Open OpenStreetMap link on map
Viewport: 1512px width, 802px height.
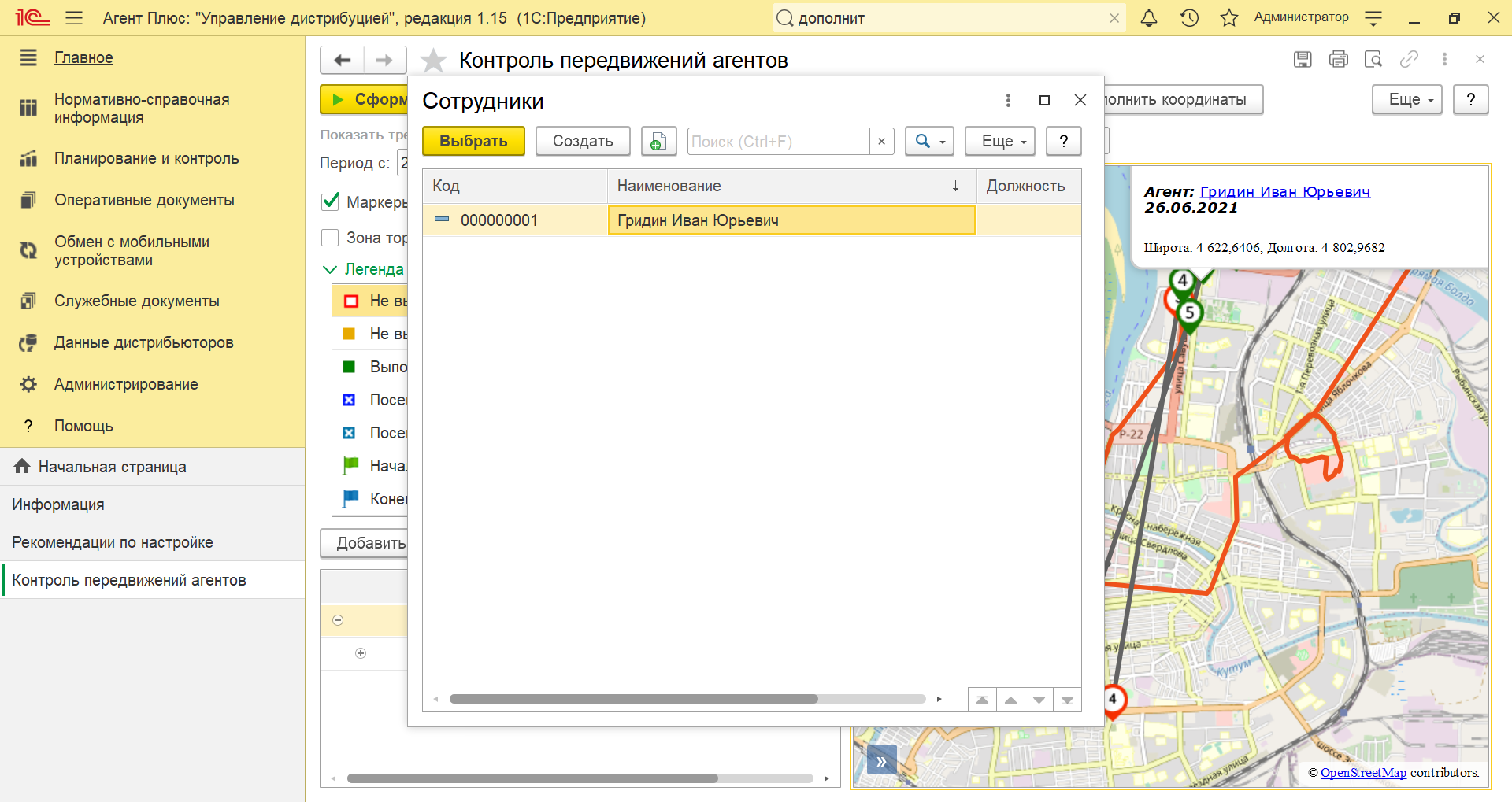[x=1363, y=773]
